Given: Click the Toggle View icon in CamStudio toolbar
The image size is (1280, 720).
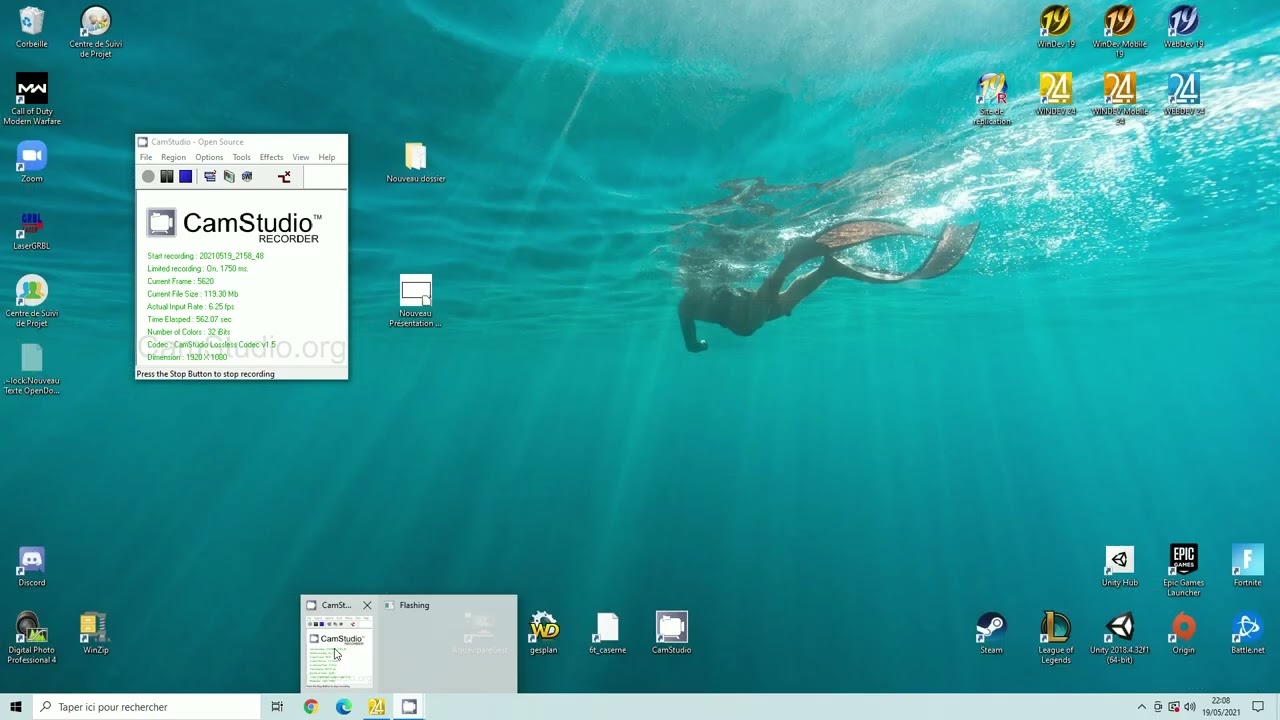Looking at the screenshot, I should (x=210, y=177).
